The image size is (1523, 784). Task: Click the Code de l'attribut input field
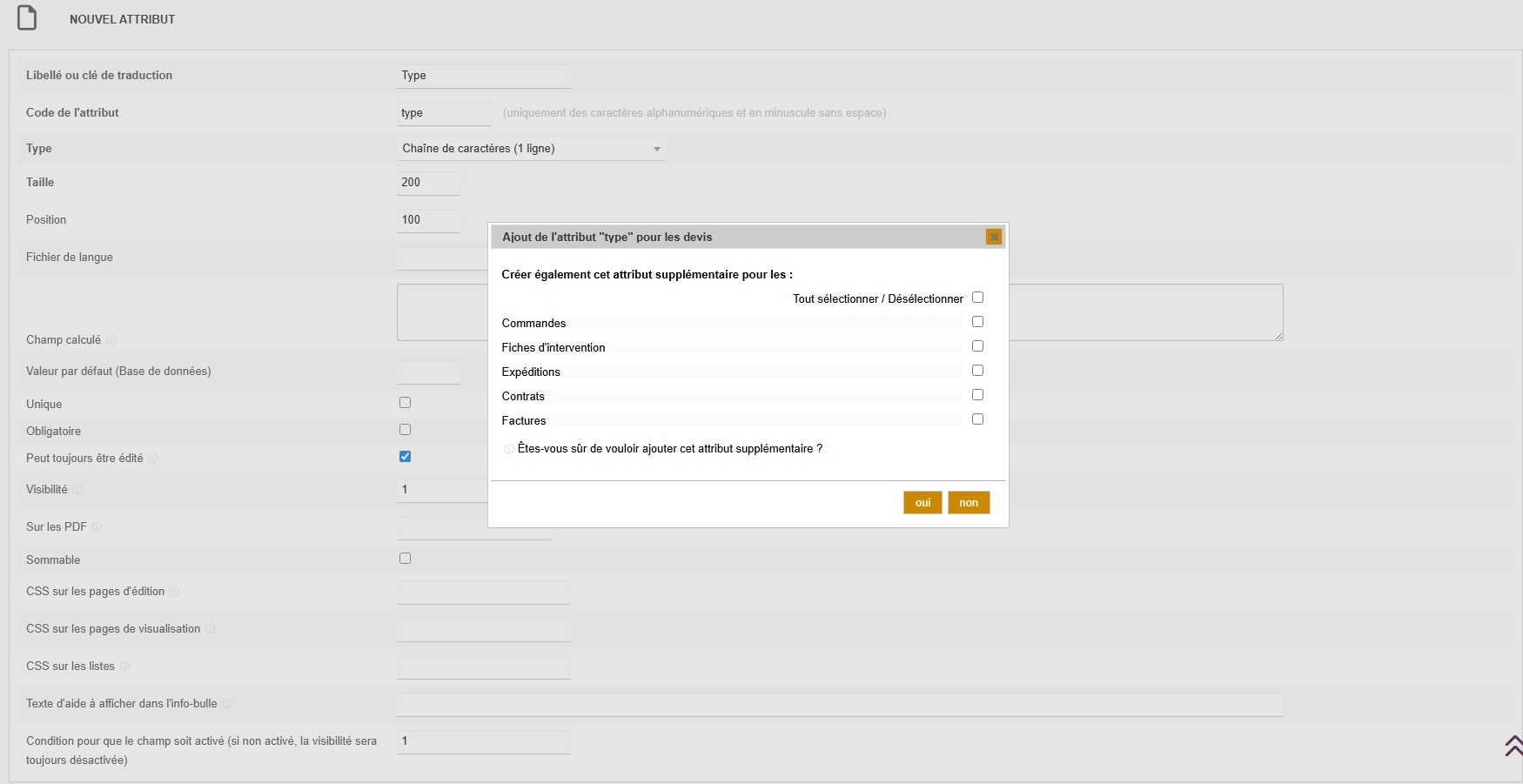444,113
